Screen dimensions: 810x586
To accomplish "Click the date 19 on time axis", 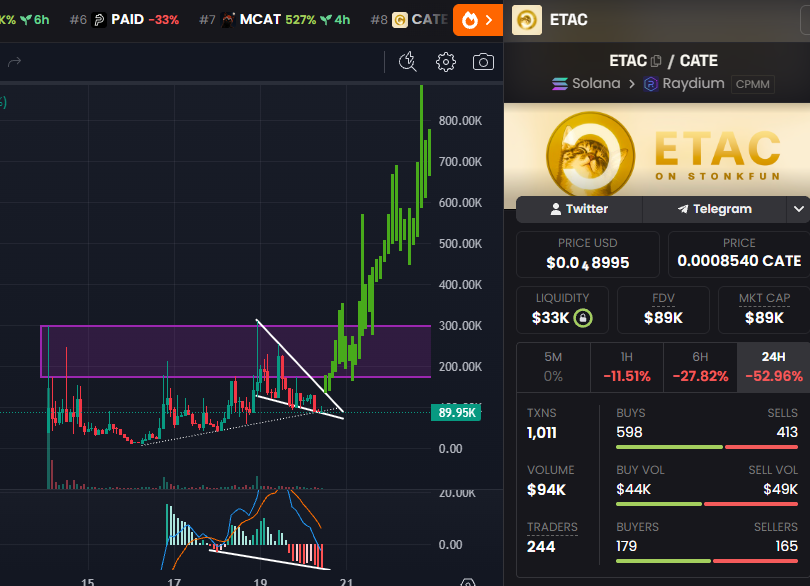I will (260, 582).
